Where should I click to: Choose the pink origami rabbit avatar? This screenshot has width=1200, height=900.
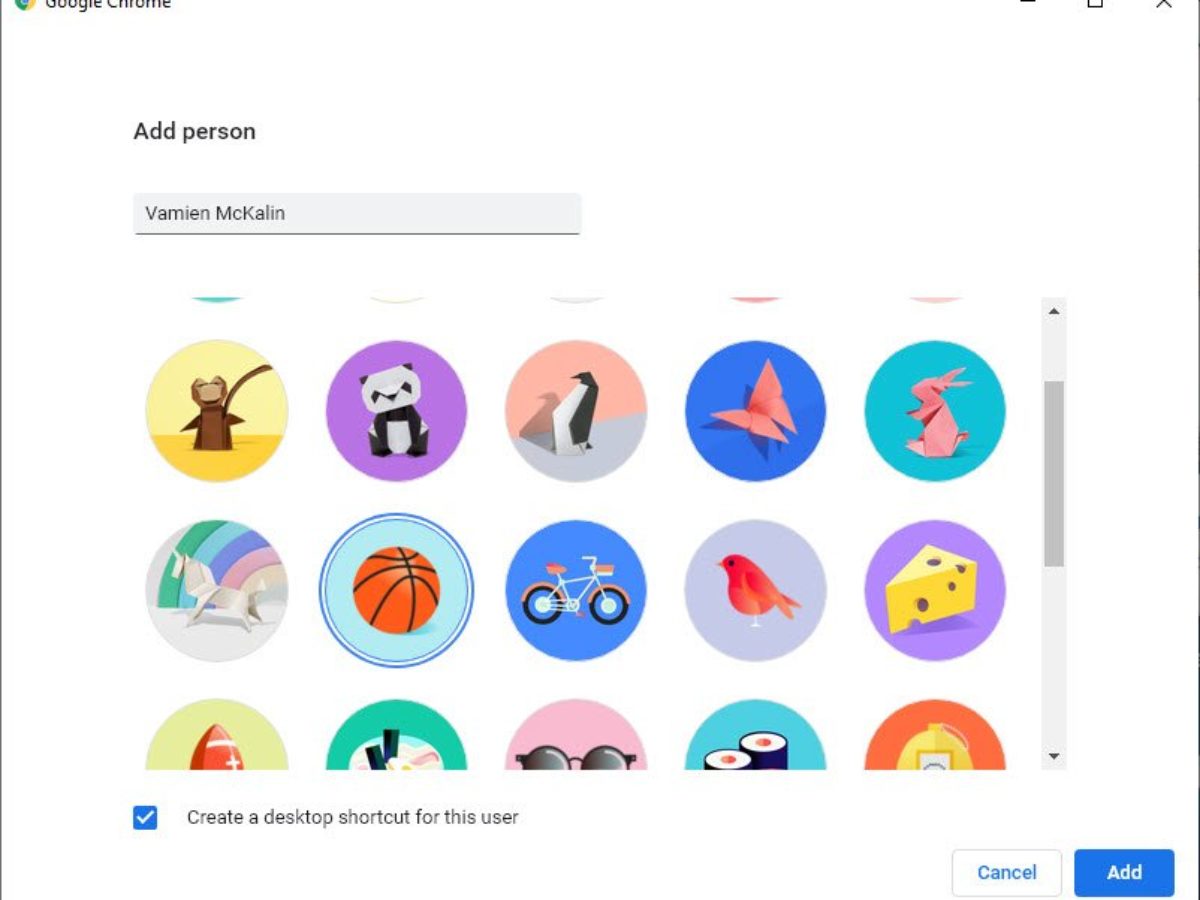pos(935,411)
